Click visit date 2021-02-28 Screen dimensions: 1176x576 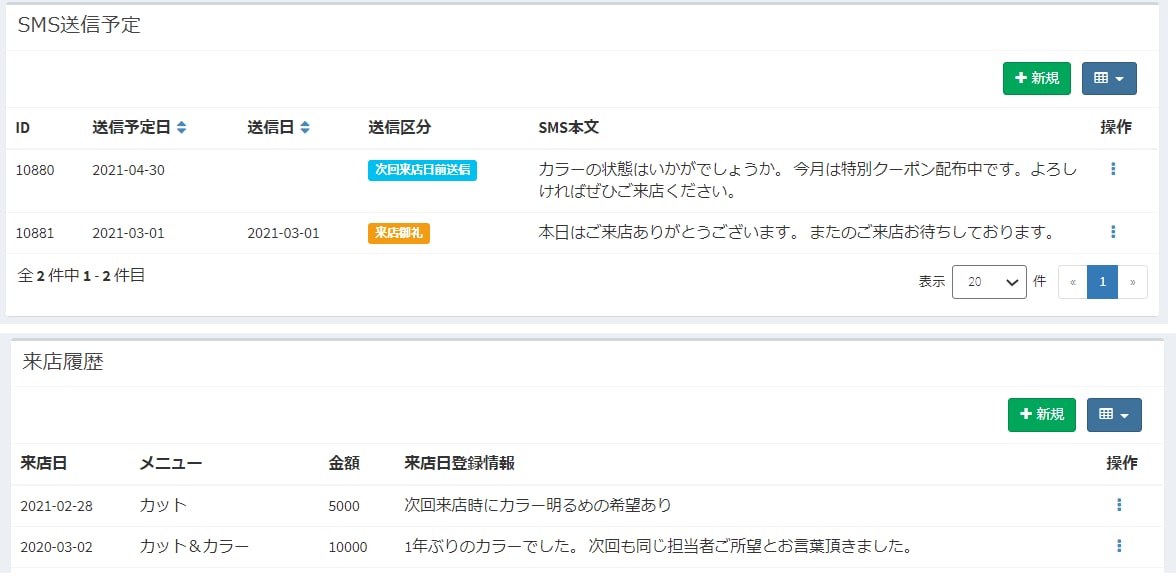[x=56, y=506]
